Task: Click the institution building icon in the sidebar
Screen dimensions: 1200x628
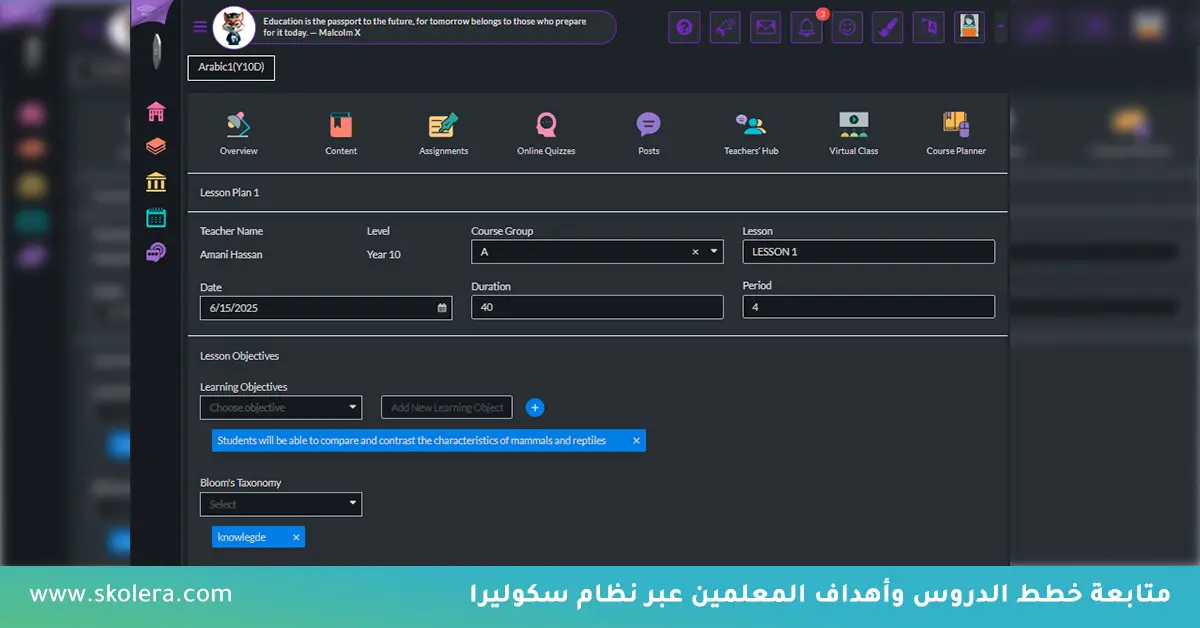Action: (156, 181)
